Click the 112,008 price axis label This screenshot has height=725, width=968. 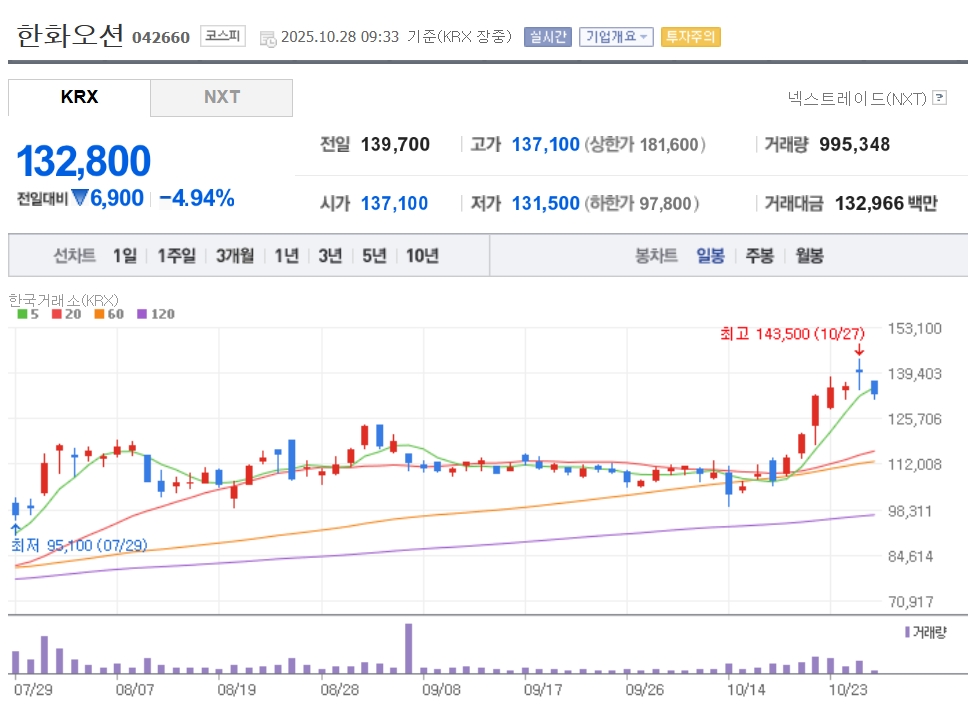[x=914, y=464]
